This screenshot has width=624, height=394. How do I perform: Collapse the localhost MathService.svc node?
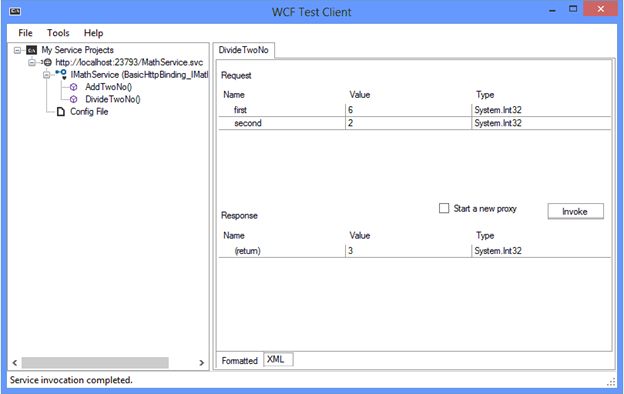32,62
